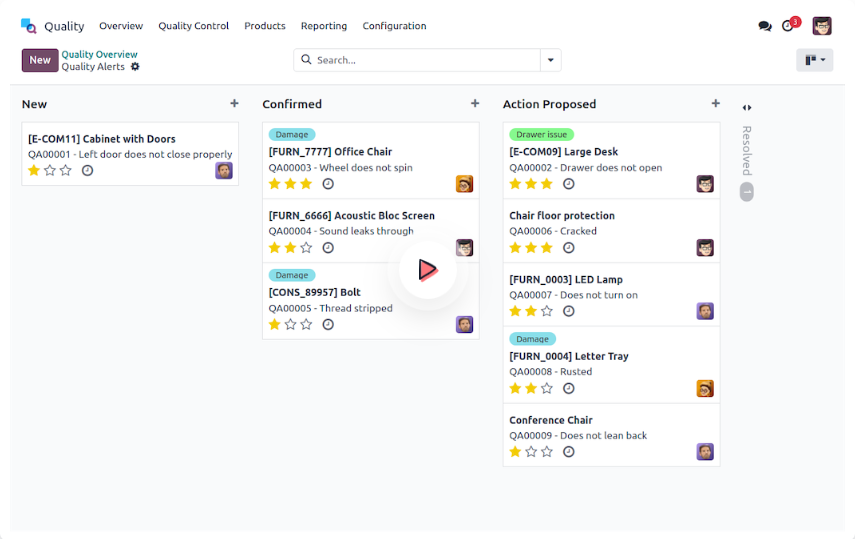Open the Reporting menu
The width and height of the screenshot is (855, 539).
(x=324, y=26)
